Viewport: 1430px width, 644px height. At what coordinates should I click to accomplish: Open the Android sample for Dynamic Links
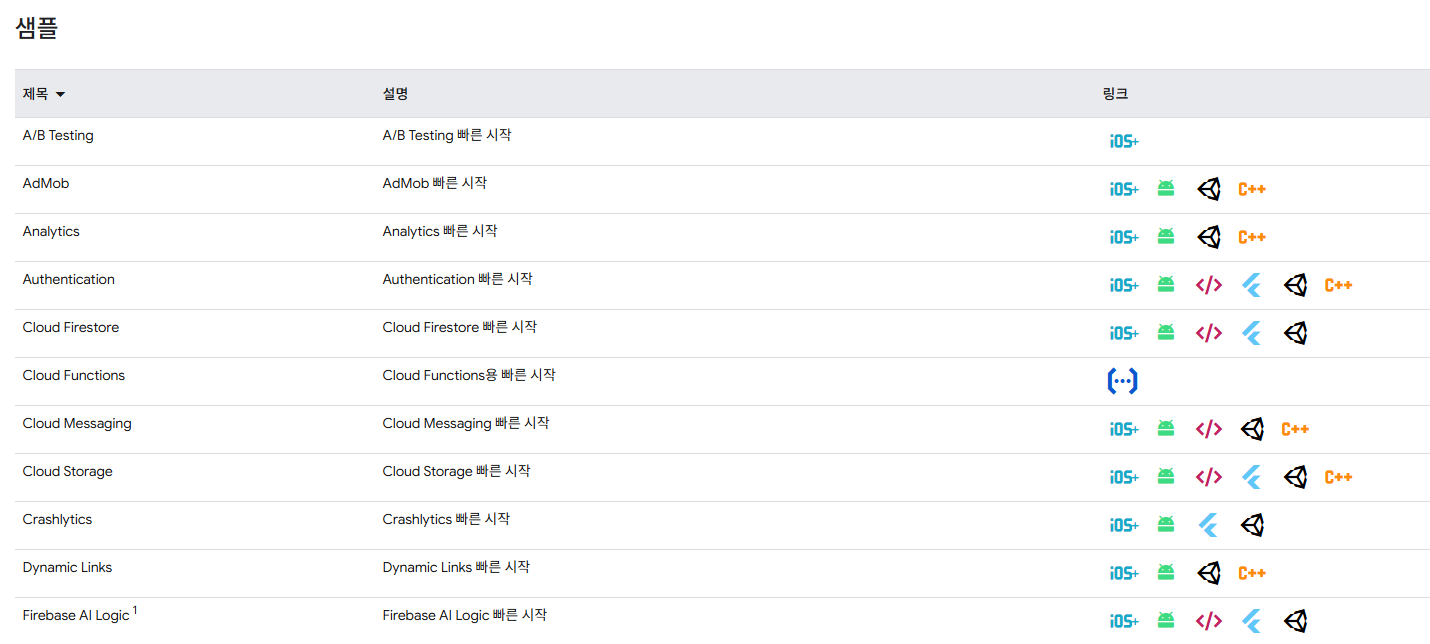click(1166, 572)
